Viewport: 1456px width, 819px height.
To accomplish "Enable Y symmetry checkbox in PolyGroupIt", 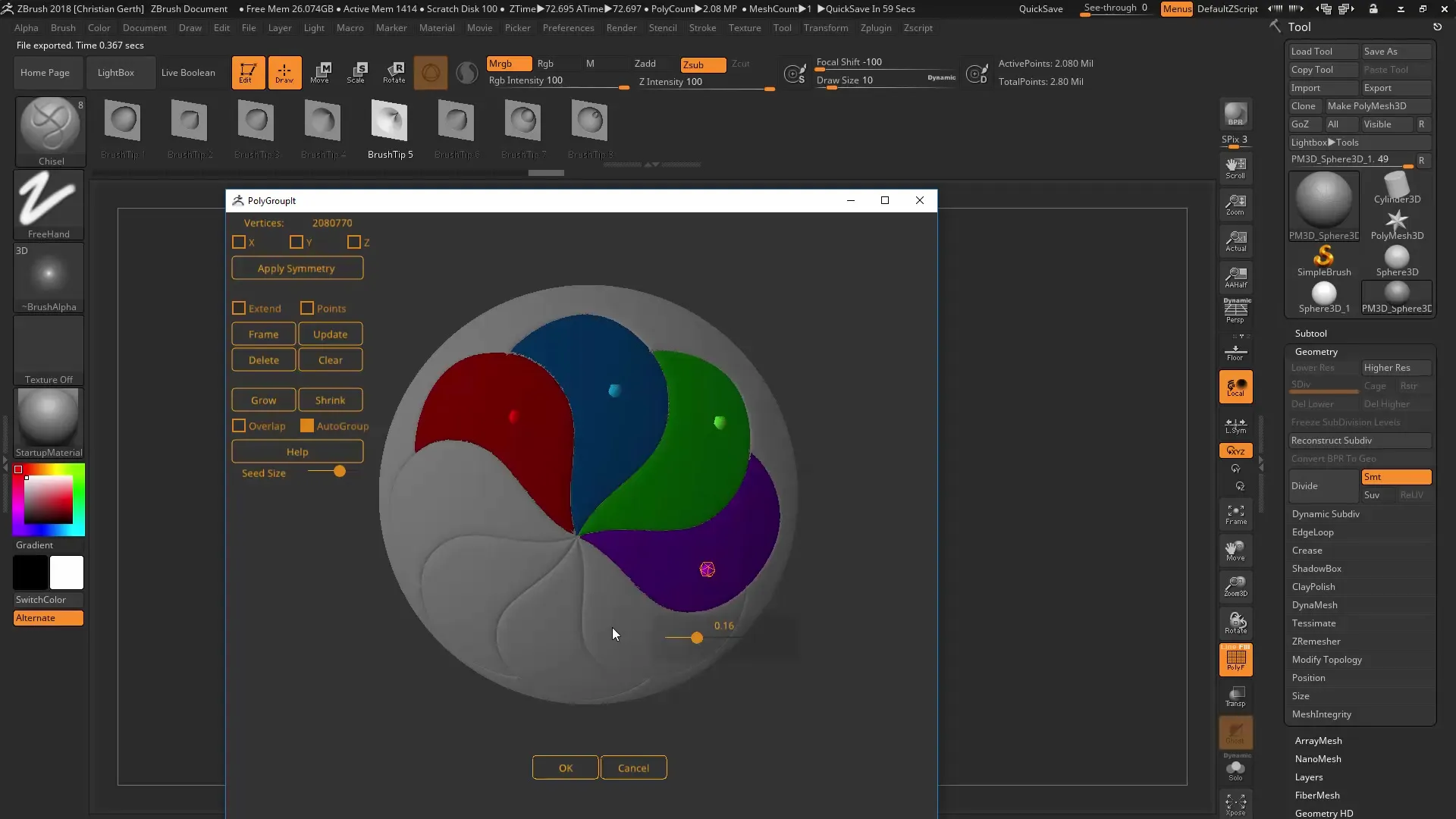I will pyautogui.click(x=297, y=242).
